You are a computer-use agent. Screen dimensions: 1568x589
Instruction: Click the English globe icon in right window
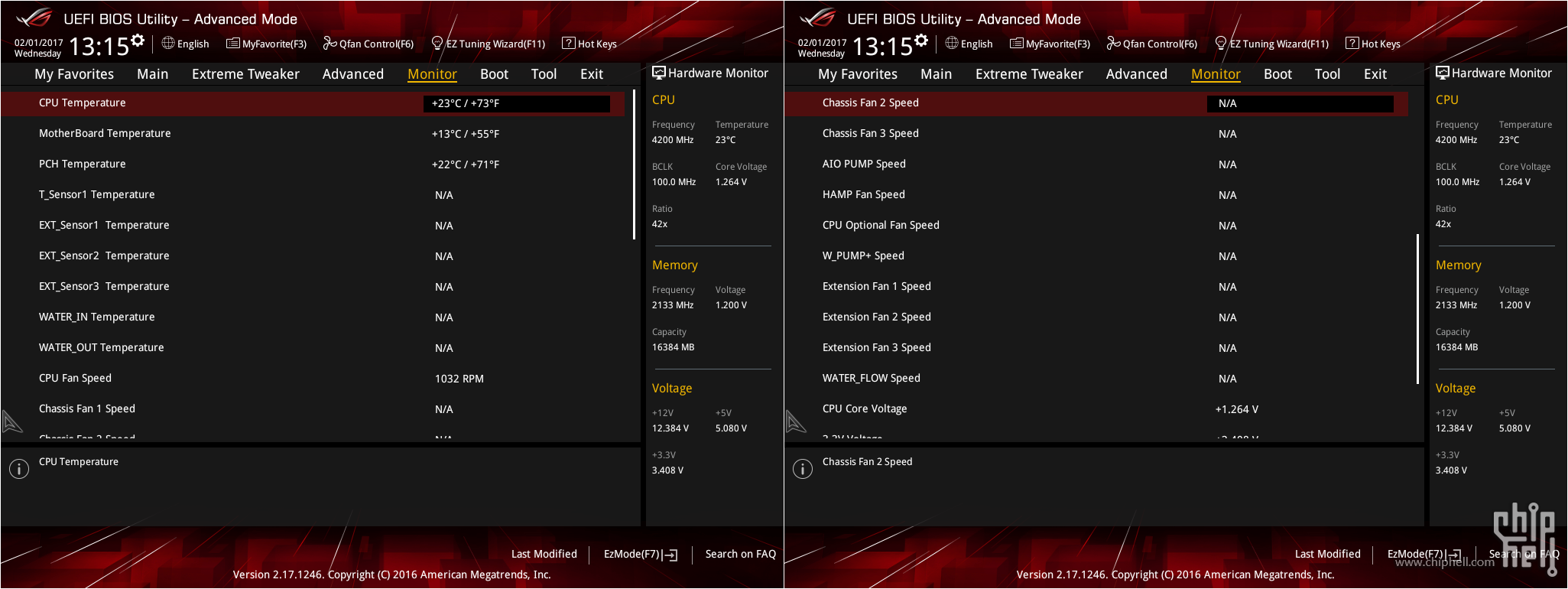(x=952, y=43)
